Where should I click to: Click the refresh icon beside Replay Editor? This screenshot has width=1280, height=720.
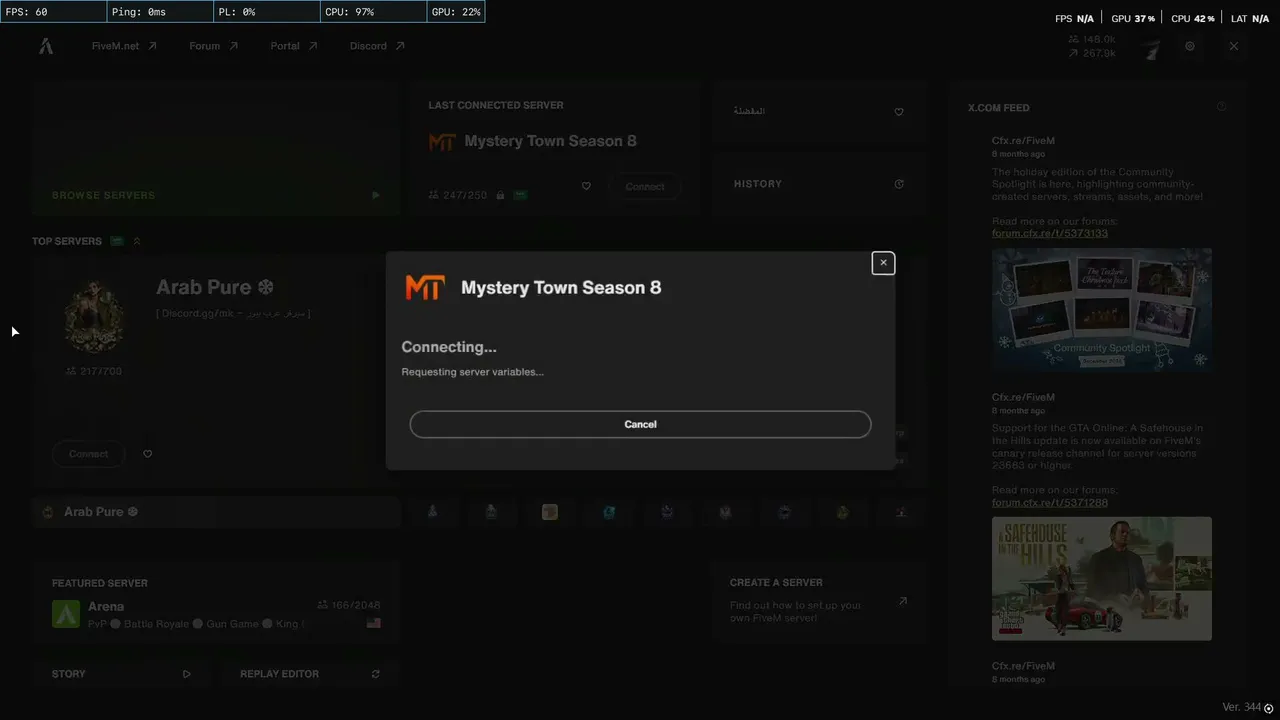376,674
